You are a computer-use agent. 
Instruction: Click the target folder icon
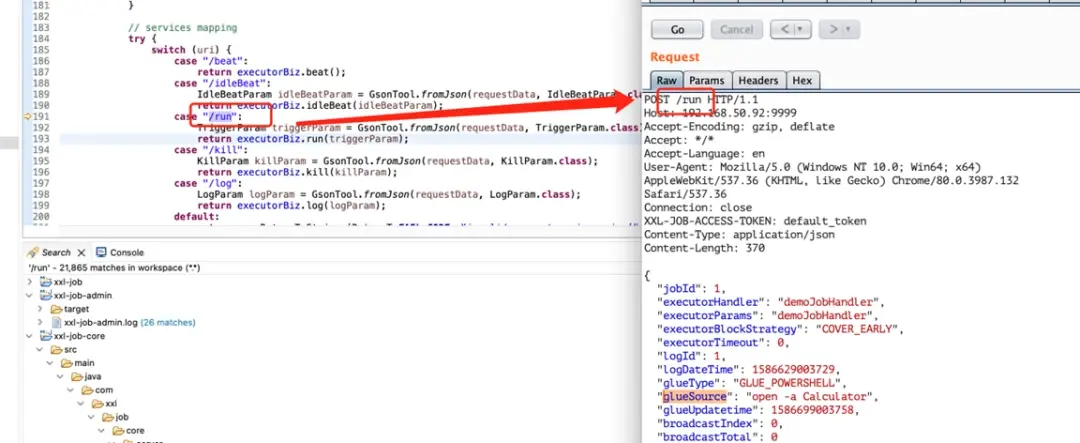coord(57,309)
